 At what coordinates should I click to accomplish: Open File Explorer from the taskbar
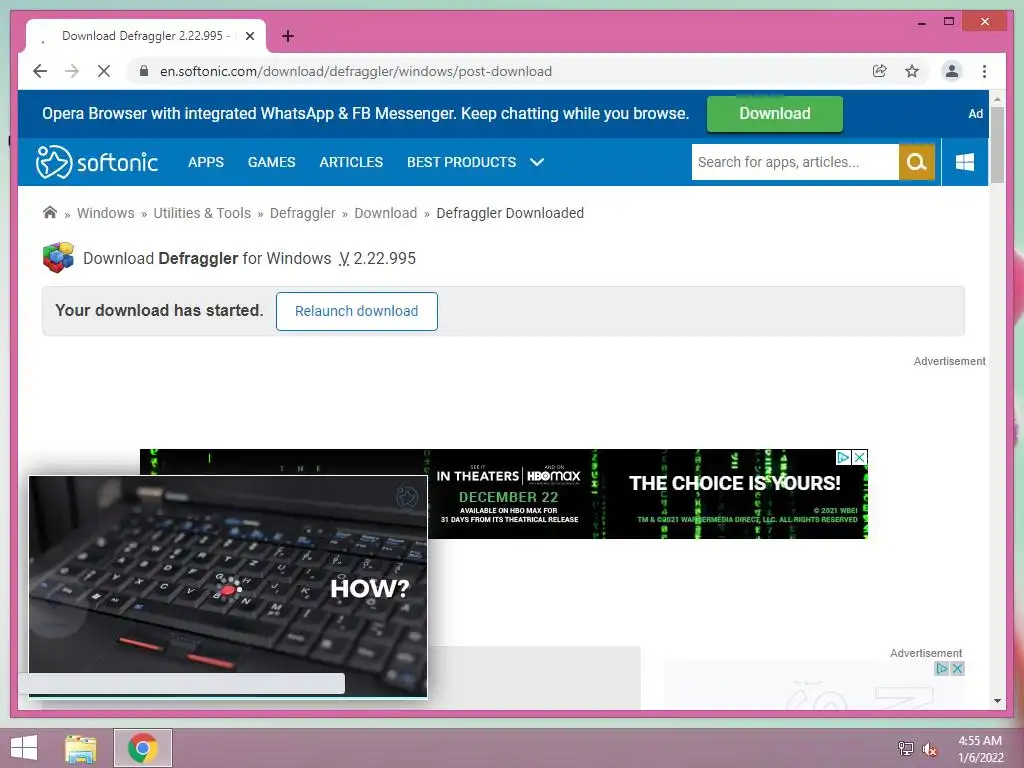click(81, 748)
